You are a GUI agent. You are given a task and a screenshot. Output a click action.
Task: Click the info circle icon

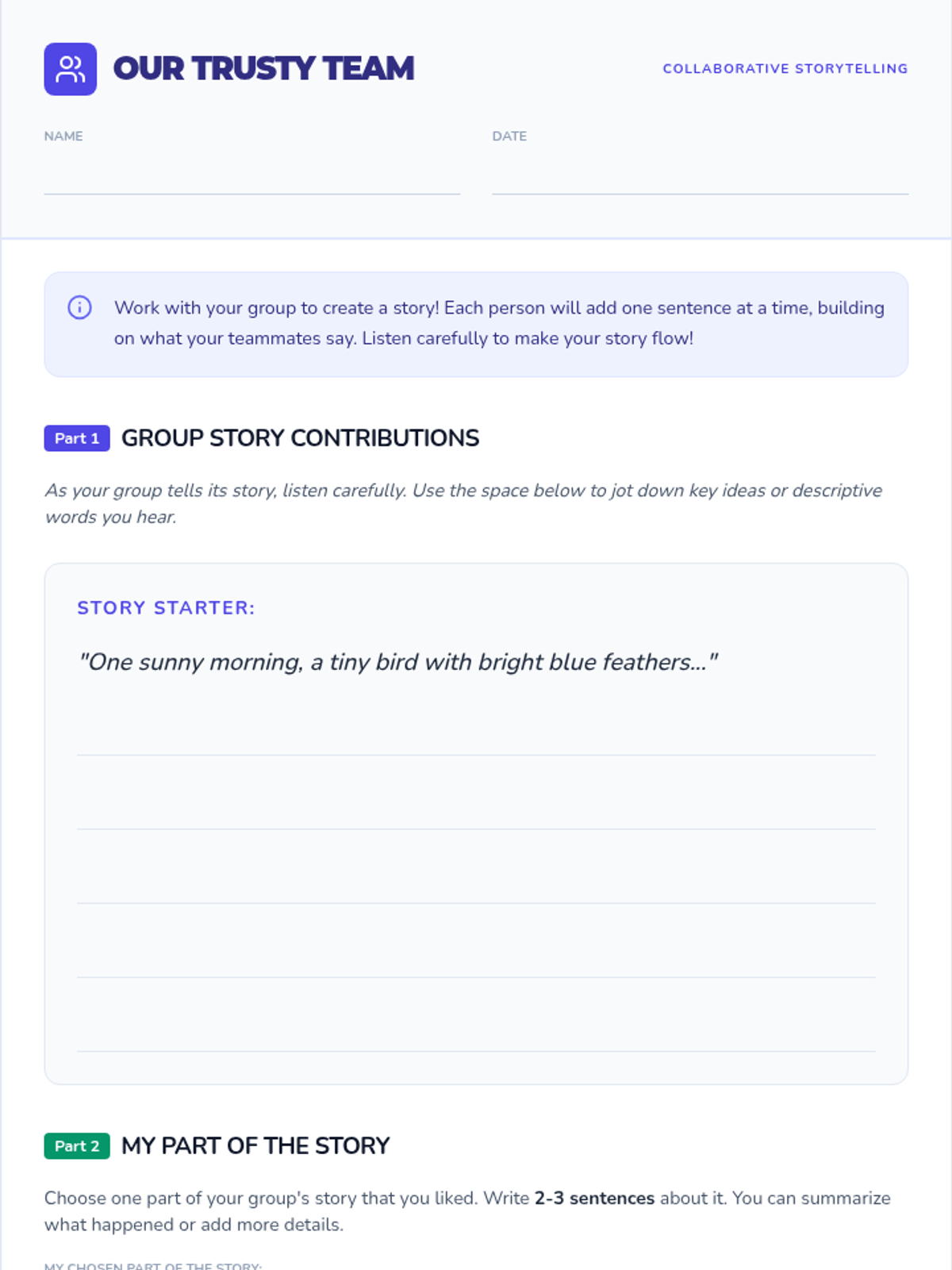(x=79, y=307)
